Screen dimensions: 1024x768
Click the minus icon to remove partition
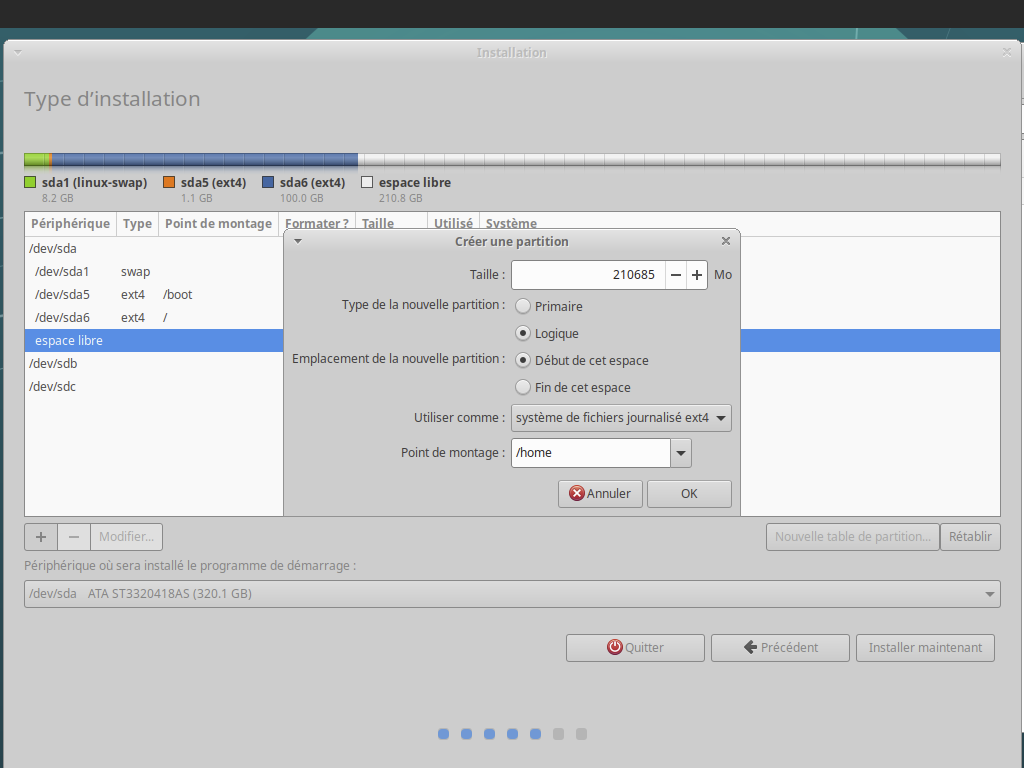point(74,537)
